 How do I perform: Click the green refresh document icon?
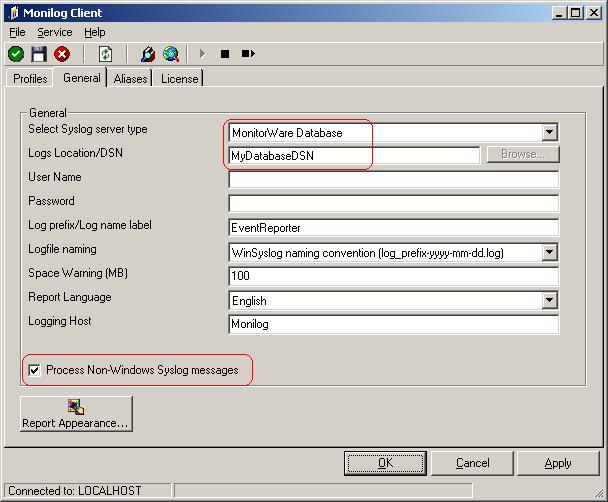pos(105,54)
